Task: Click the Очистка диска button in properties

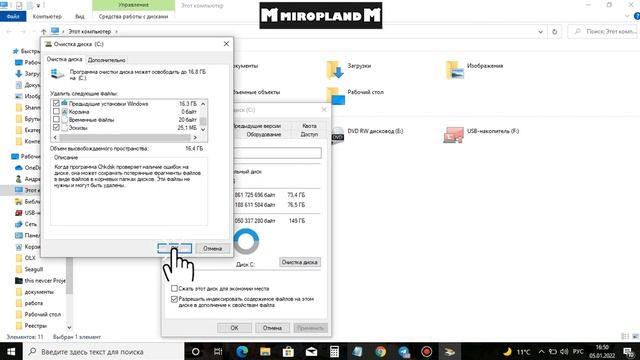Action: point(300,262)
